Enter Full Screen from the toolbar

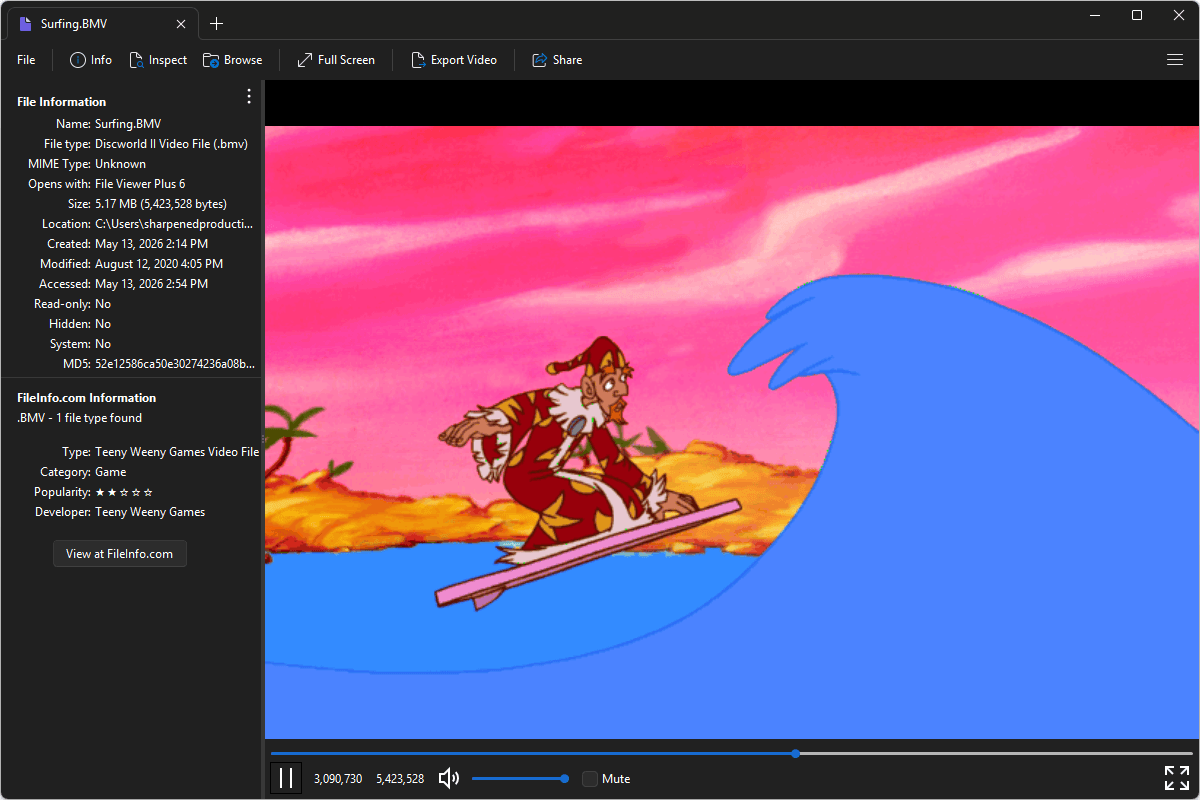tap(336, 60)
